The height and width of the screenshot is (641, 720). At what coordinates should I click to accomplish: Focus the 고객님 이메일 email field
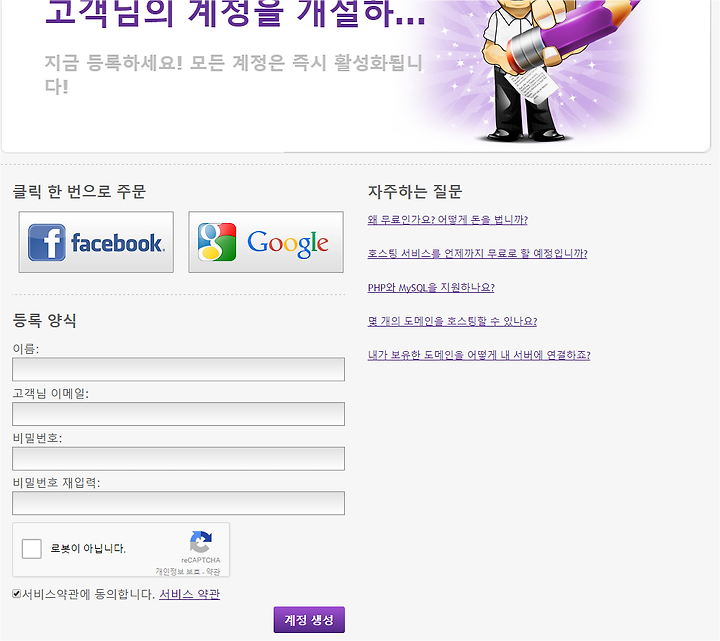(178, 414)
